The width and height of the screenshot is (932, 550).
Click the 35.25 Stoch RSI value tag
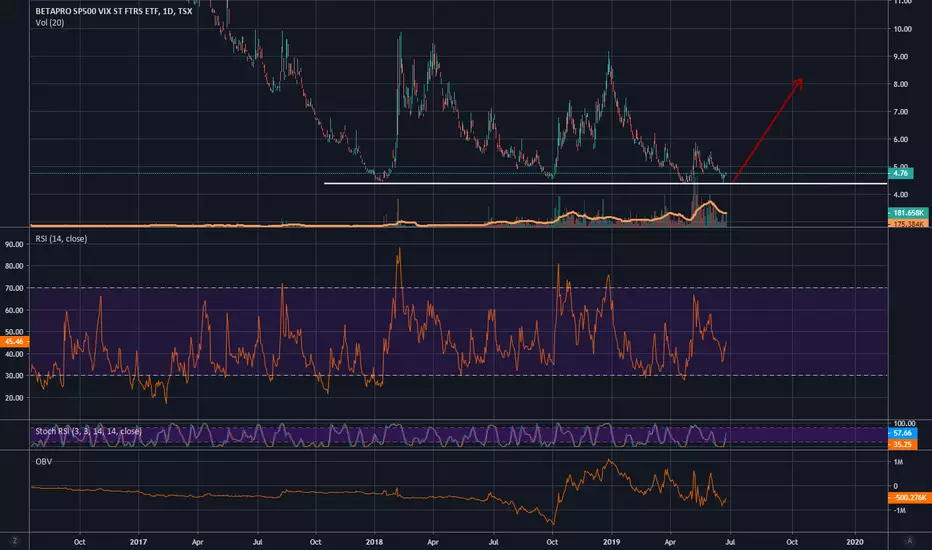click(902, 444)
